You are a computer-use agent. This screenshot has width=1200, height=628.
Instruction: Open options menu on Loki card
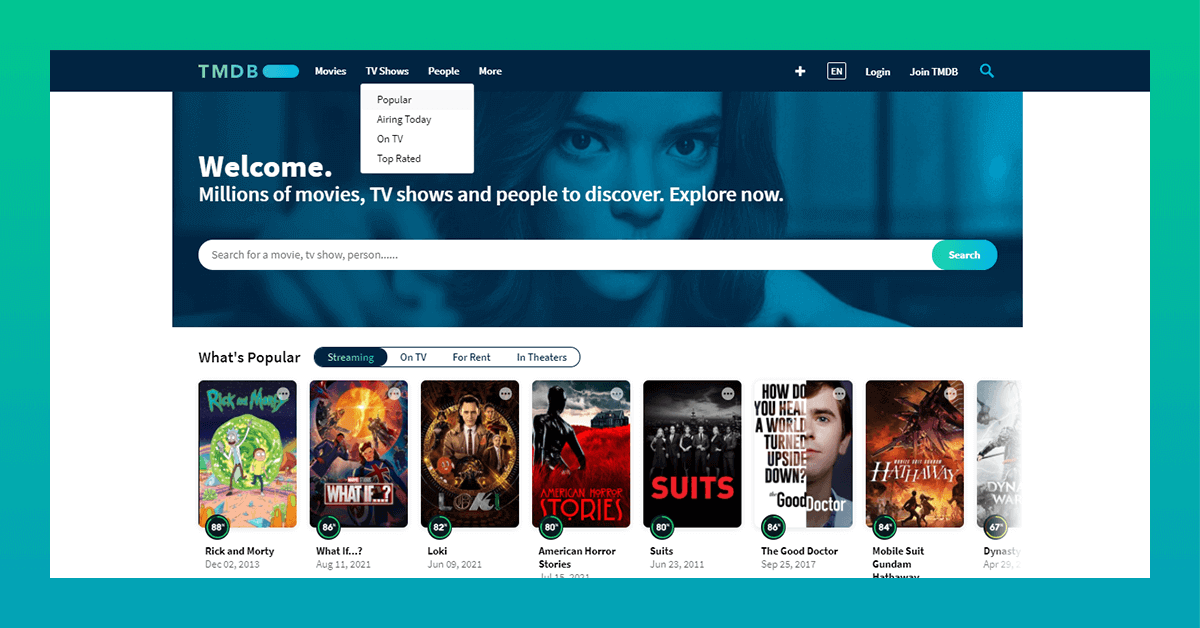coord(505,394)
